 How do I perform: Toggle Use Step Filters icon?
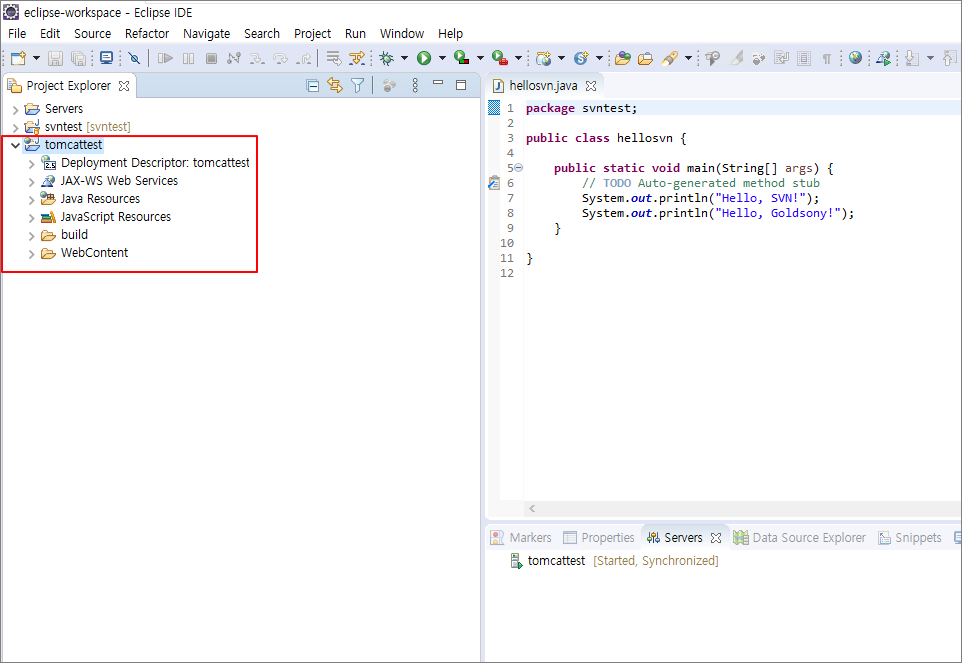pyautogui.click(x=356, y=58)
